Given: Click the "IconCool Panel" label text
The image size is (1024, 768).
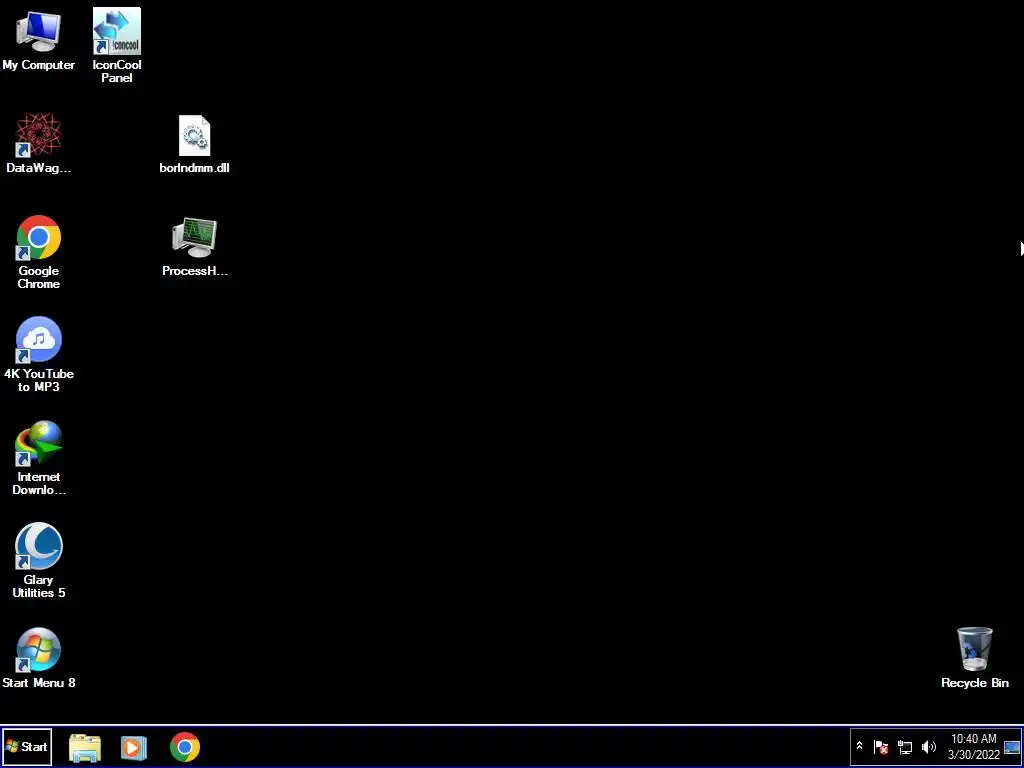Looking at the screenshot, I should coord(117,71).
